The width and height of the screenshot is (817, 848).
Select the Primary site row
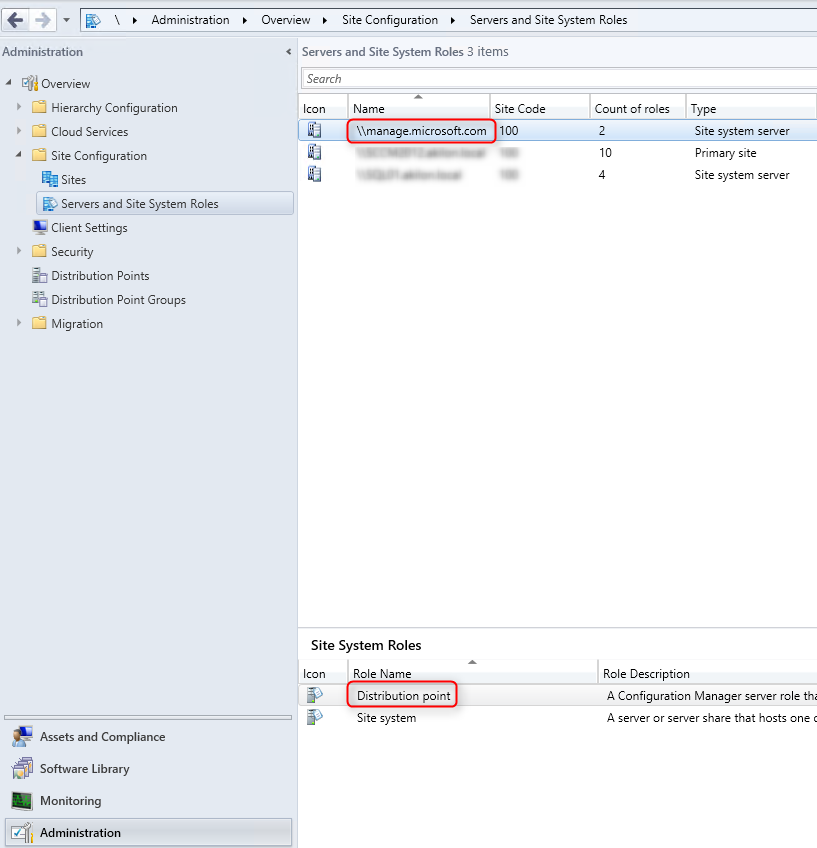pyautogui.click(x=557, y=153)
